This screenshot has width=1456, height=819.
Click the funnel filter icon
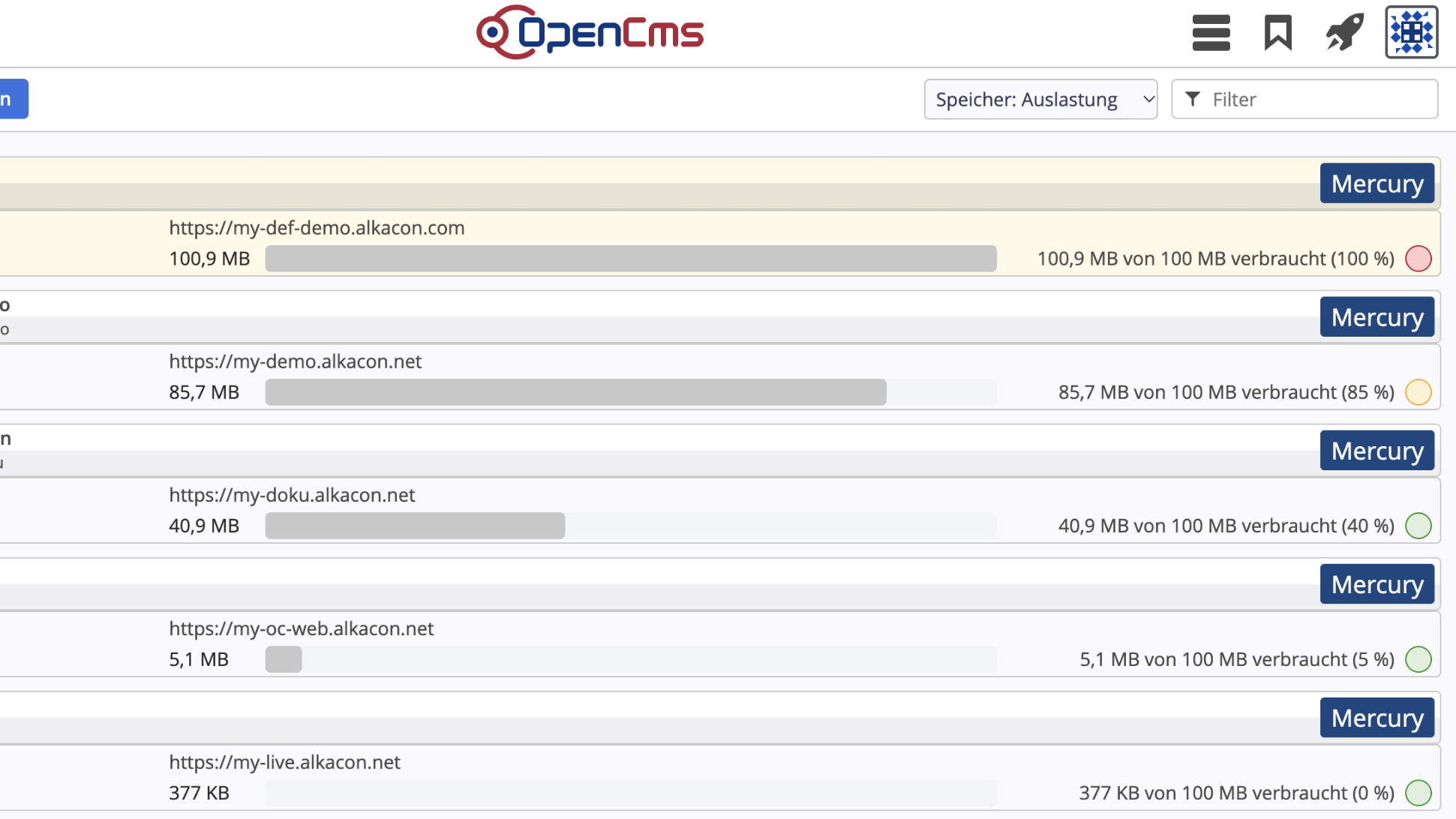pos(1193,99)
